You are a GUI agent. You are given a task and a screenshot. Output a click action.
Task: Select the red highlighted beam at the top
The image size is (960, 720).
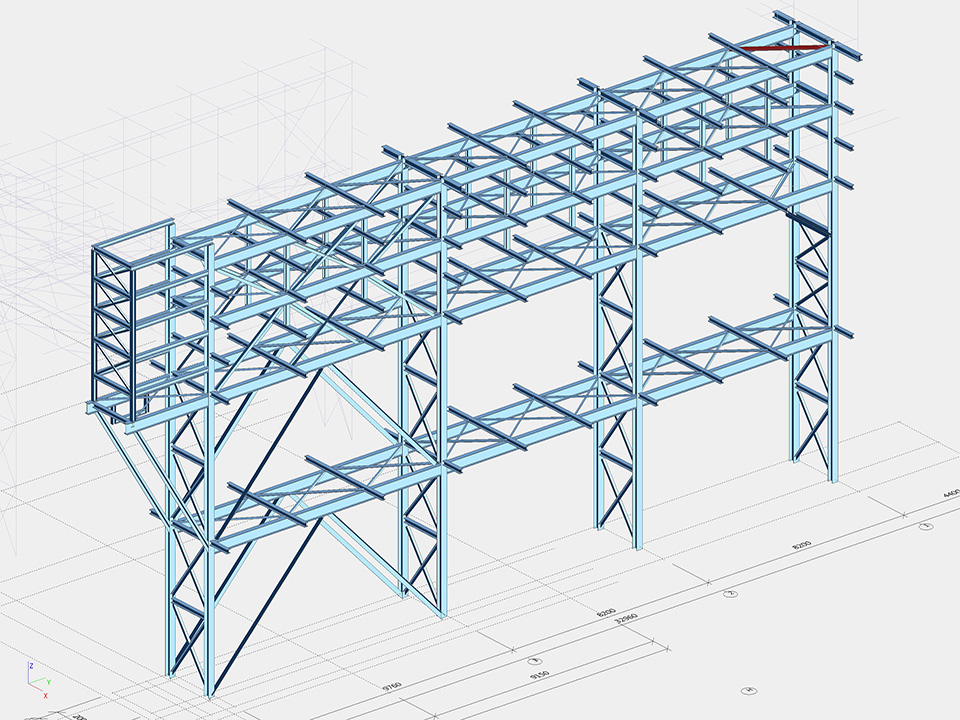784,47
